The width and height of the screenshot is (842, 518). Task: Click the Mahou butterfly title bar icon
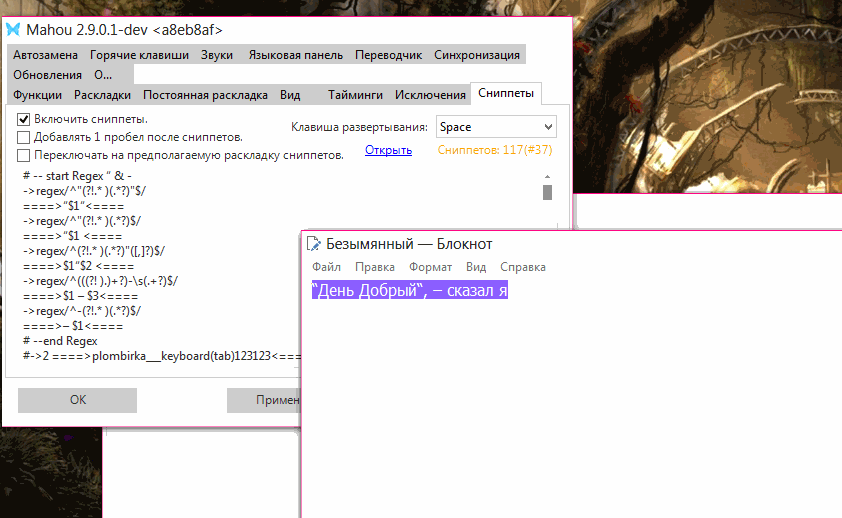pos(13,30)
